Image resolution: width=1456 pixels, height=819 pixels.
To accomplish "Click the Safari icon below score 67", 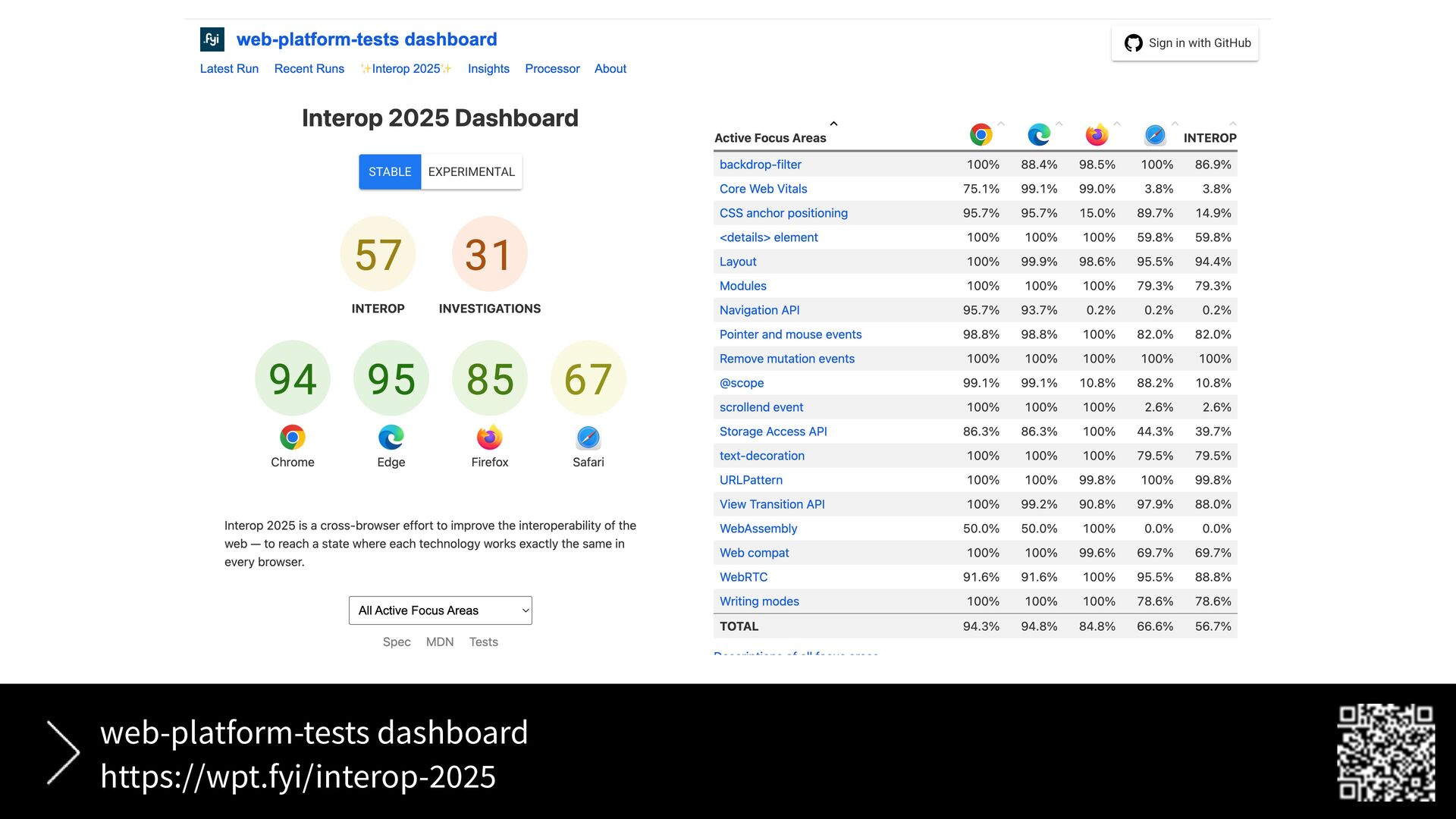I will pyautogui.click(x=588, y=438).
